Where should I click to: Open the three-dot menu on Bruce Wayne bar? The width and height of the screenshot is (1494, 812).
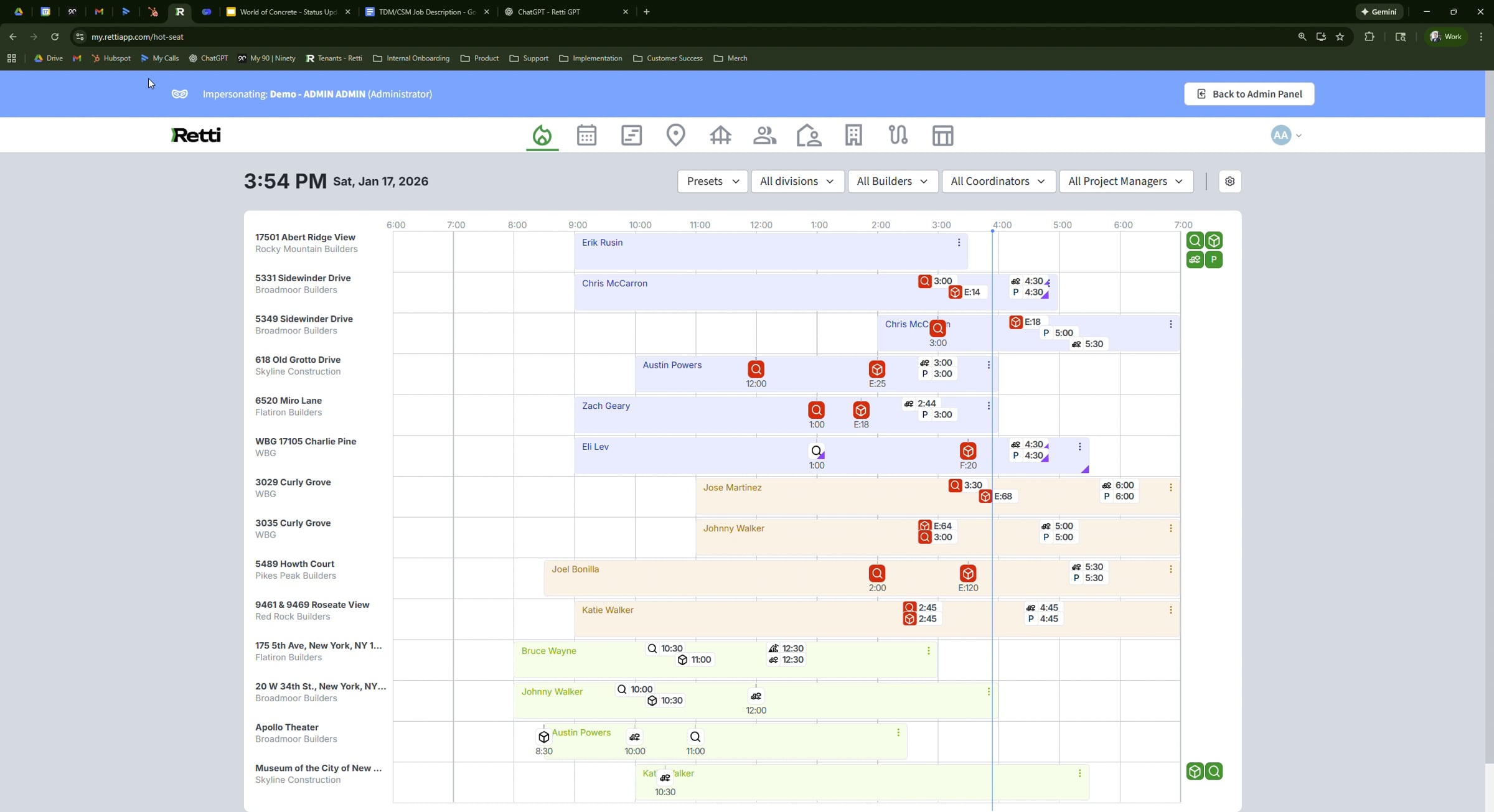pos(928,651)
